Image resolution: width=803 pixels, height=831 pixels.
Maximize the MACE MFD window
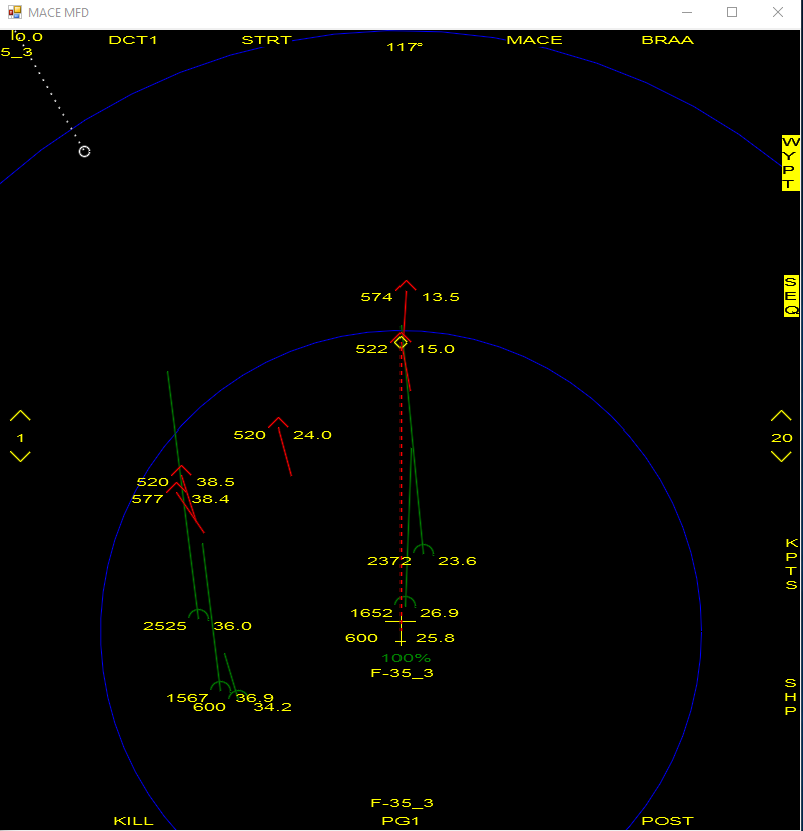click(x=732, y=12)
